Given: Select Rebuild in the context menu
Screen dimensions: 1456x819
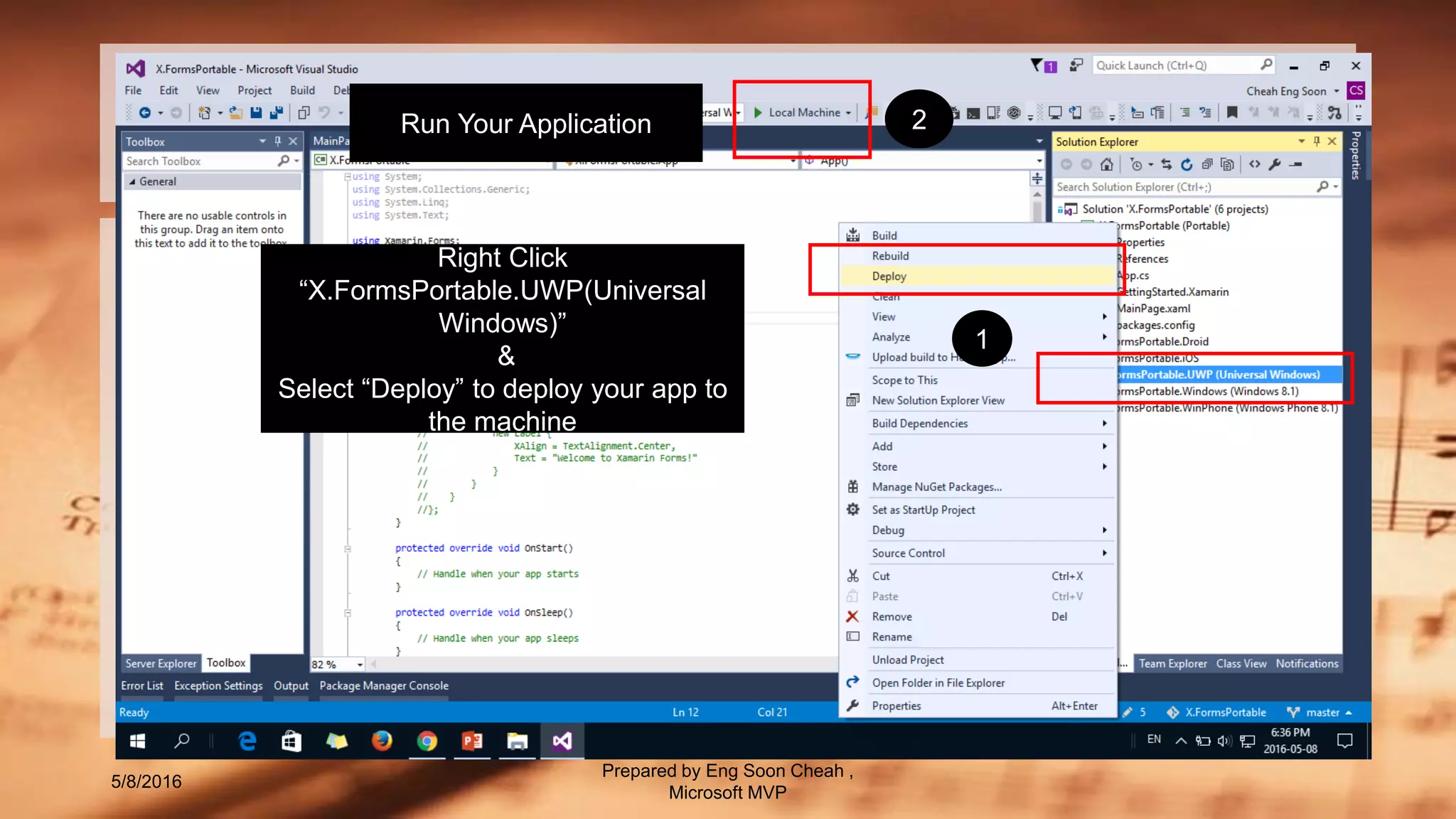Looking at the screenshot, I should [x=978, y=256].
